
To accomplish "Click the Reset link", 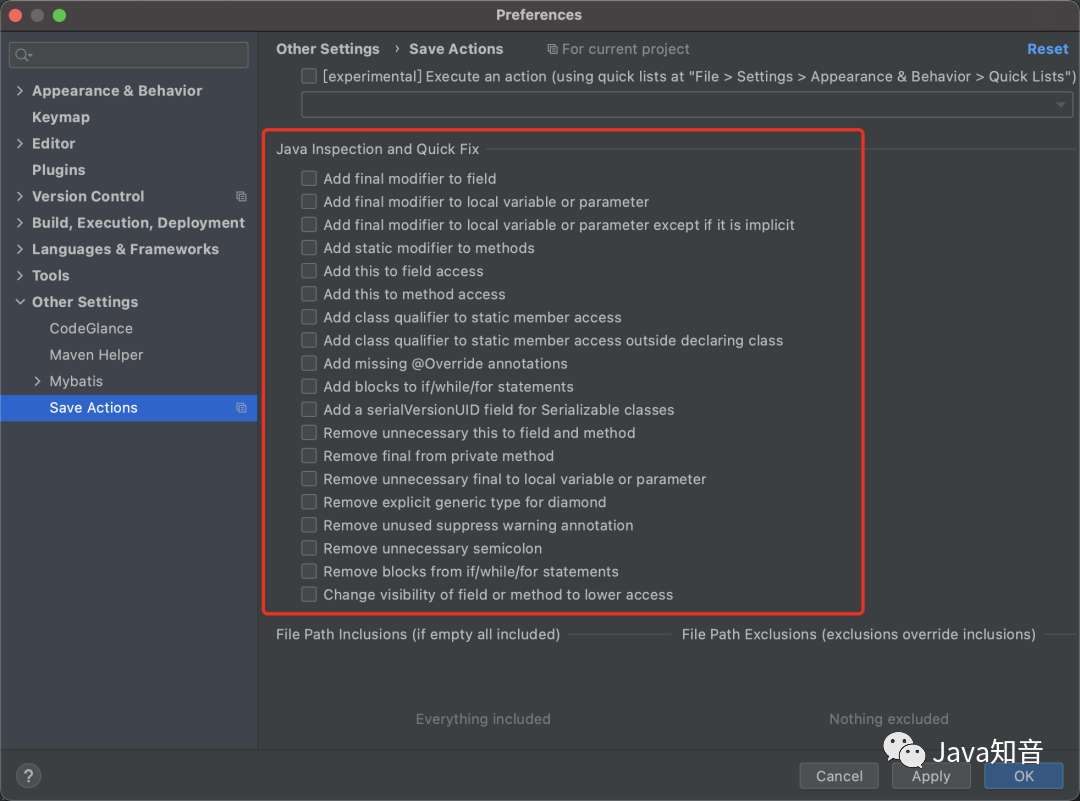I will pos(1047,49).
